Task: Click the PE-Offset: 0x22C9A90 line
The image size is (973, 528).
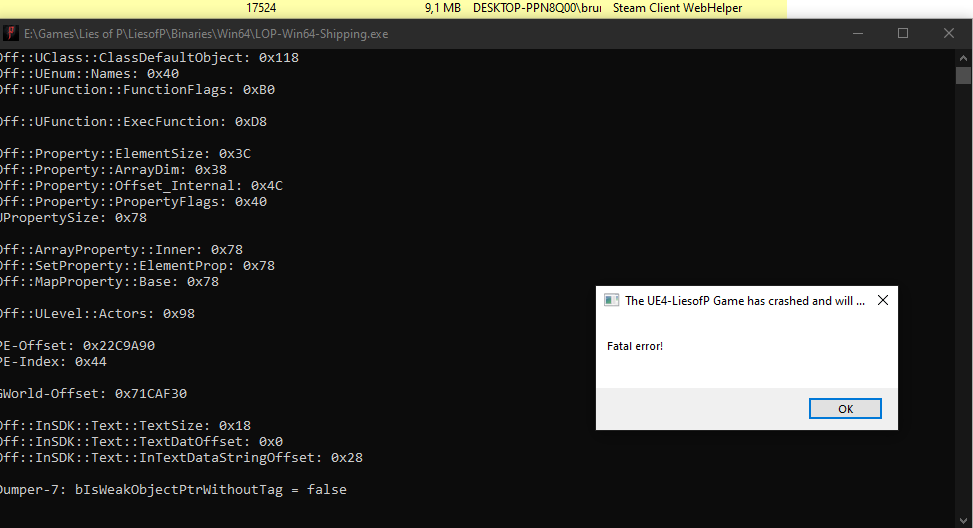Action: 77,346
